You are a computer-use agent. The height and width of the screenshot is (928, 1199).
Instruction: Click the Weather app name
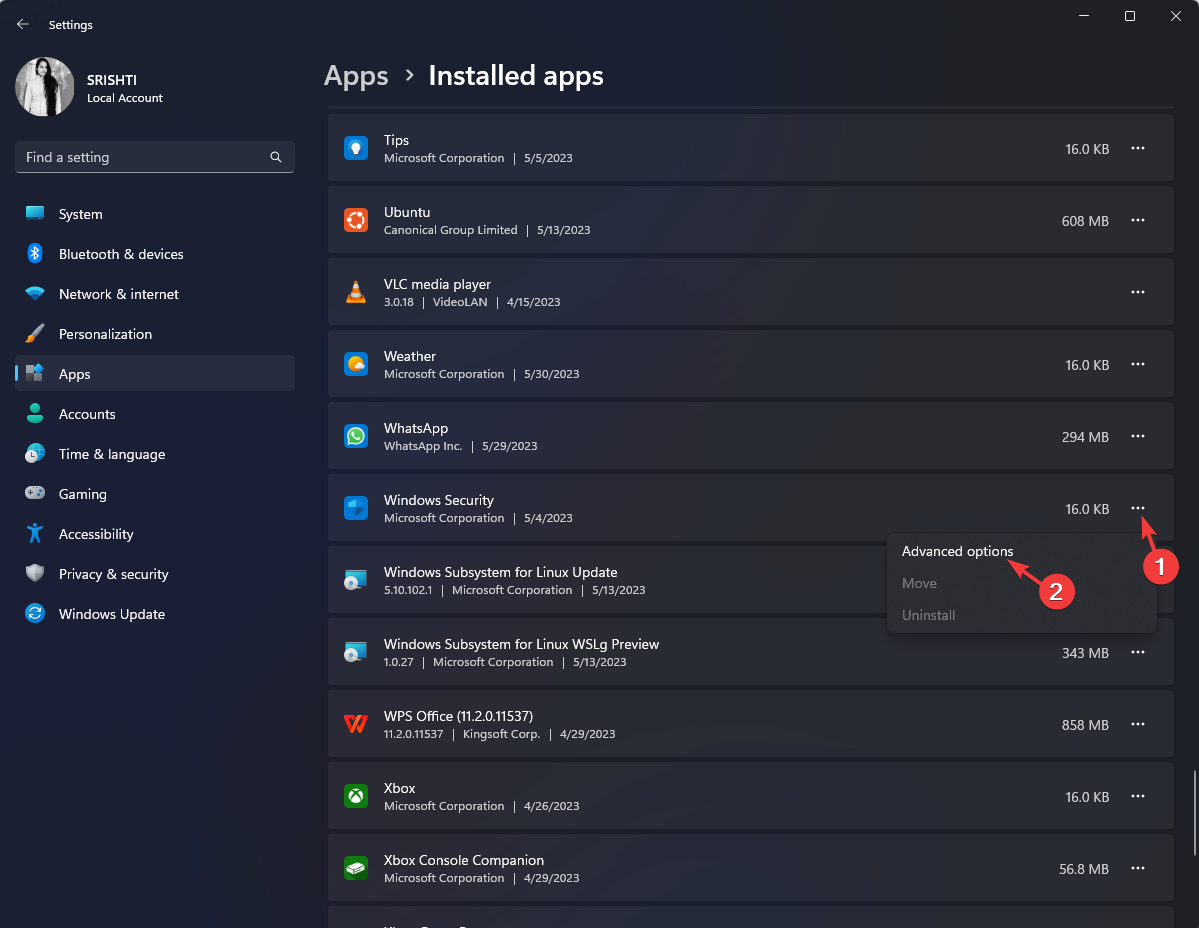click(x=410, y=356)
